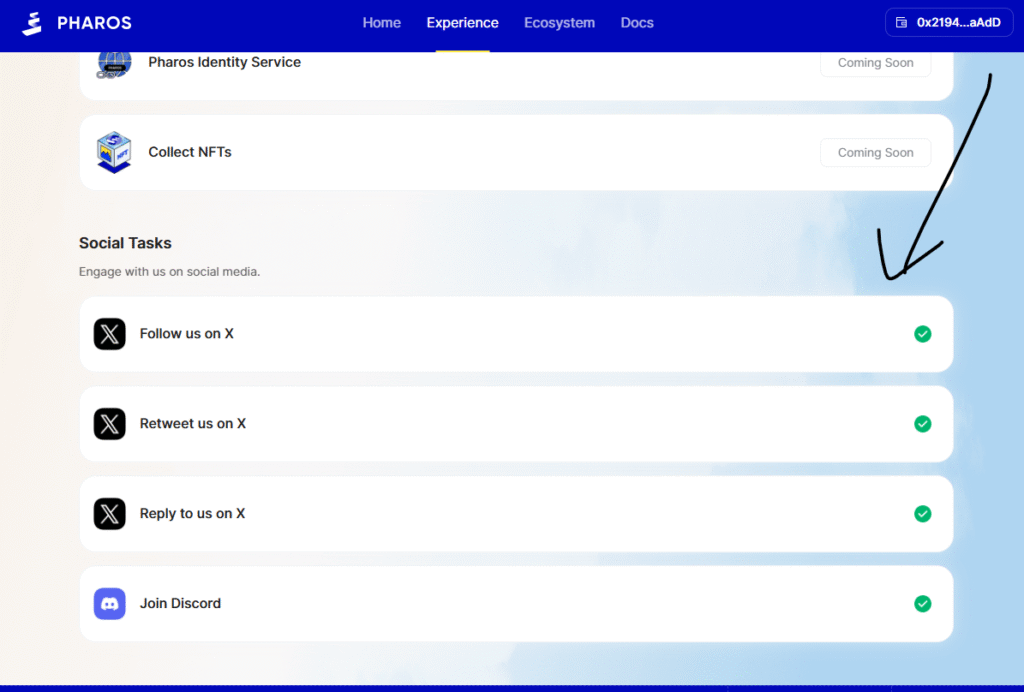Click Coming Soon for Pharos Identity Service

875,63
